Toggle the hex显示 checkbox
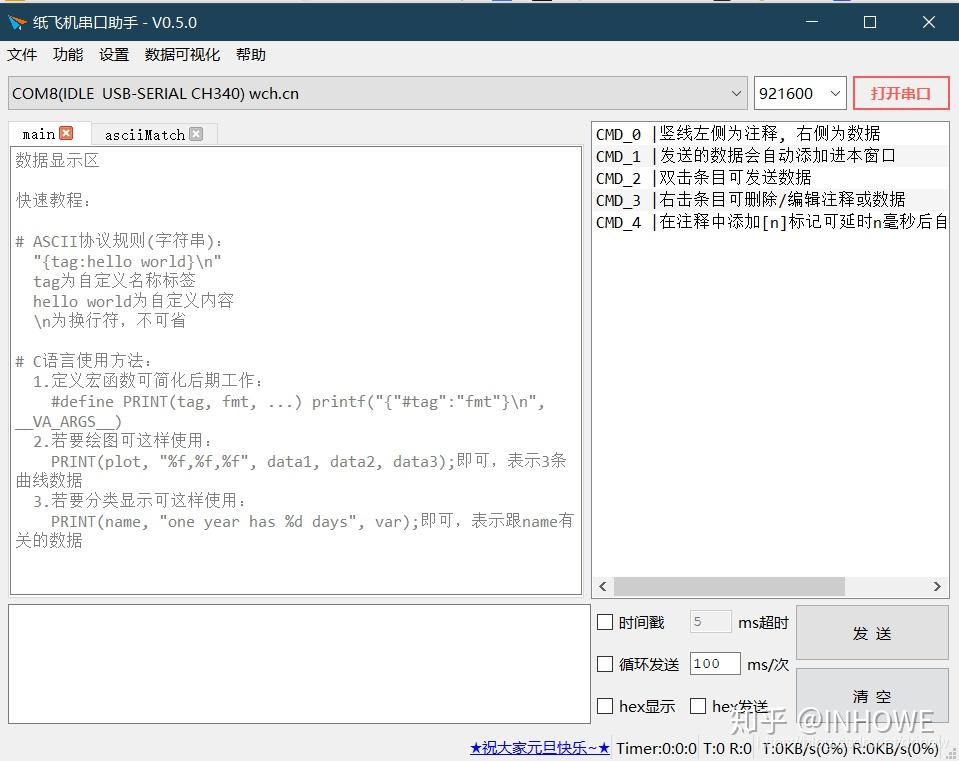Screen dimensions: 959x761 click(x=605, y=706)
